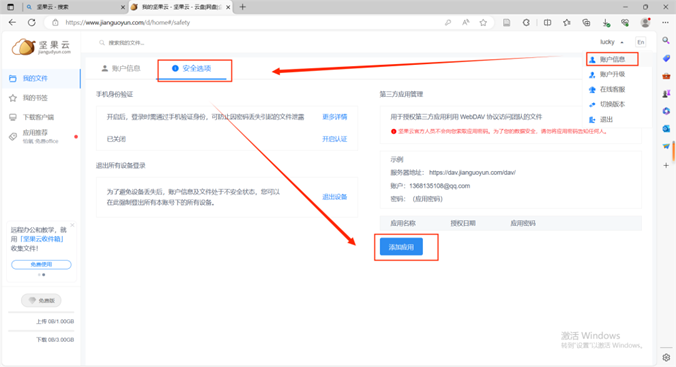Select the second promo carousel dot
The image size is (676, 367).
point(44,275)
